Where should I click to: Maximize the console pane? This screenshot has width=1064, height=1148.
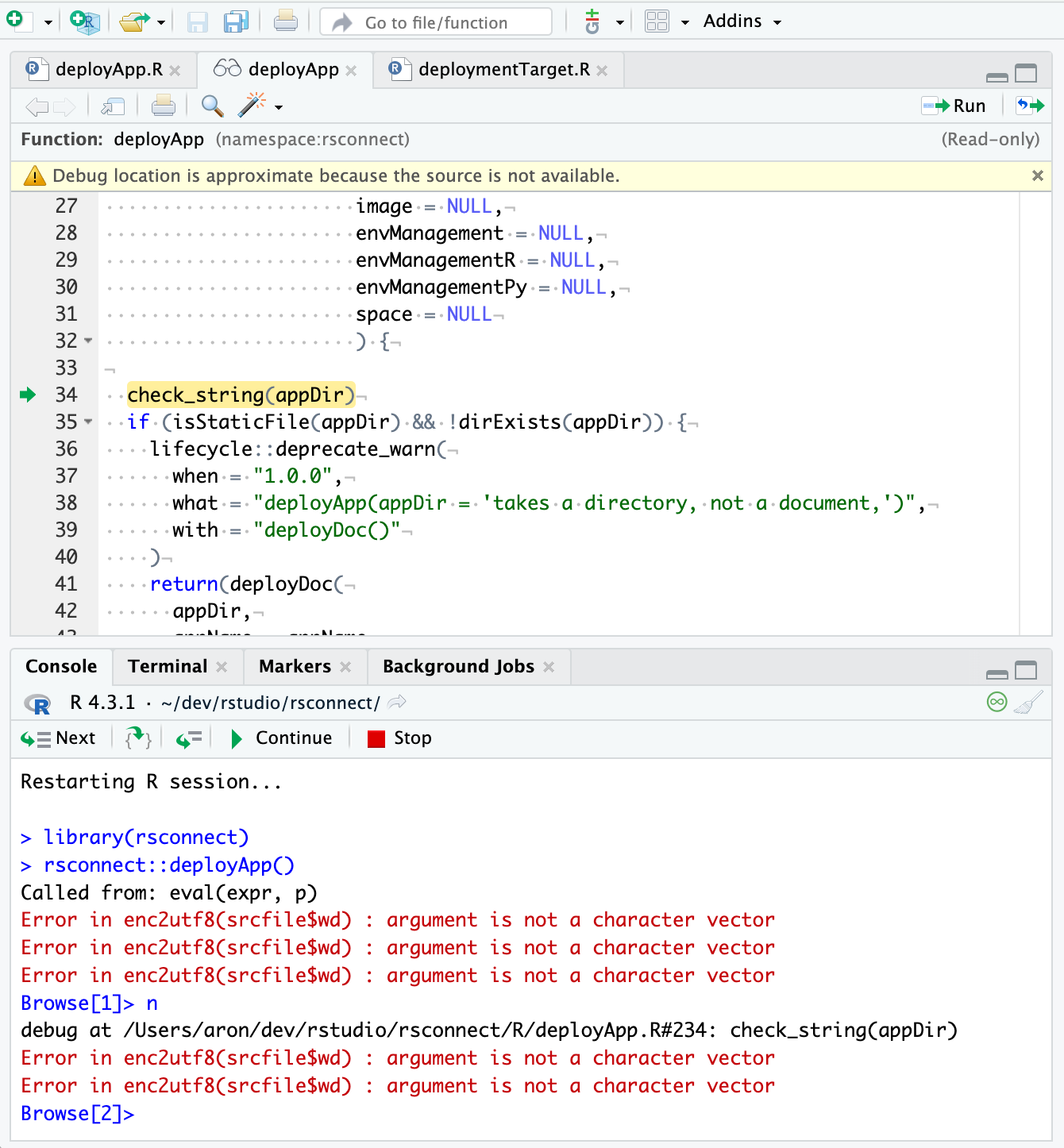tap(1026, 671)
